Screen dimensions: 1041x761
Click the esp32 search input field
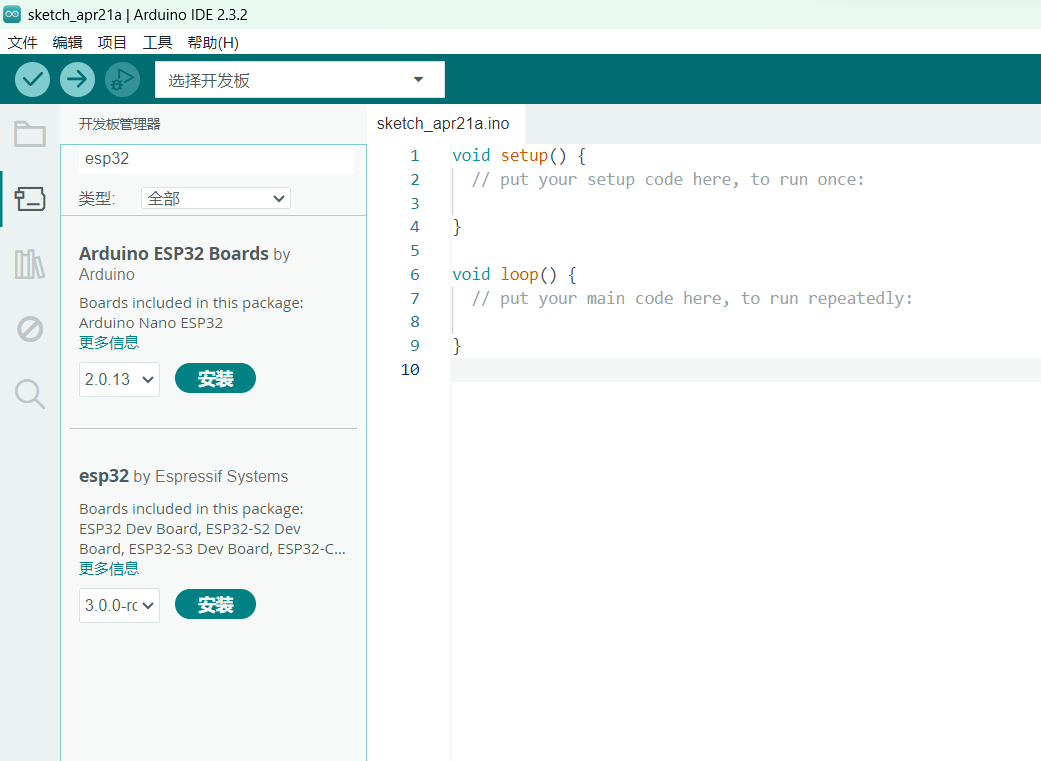(216, 159)
